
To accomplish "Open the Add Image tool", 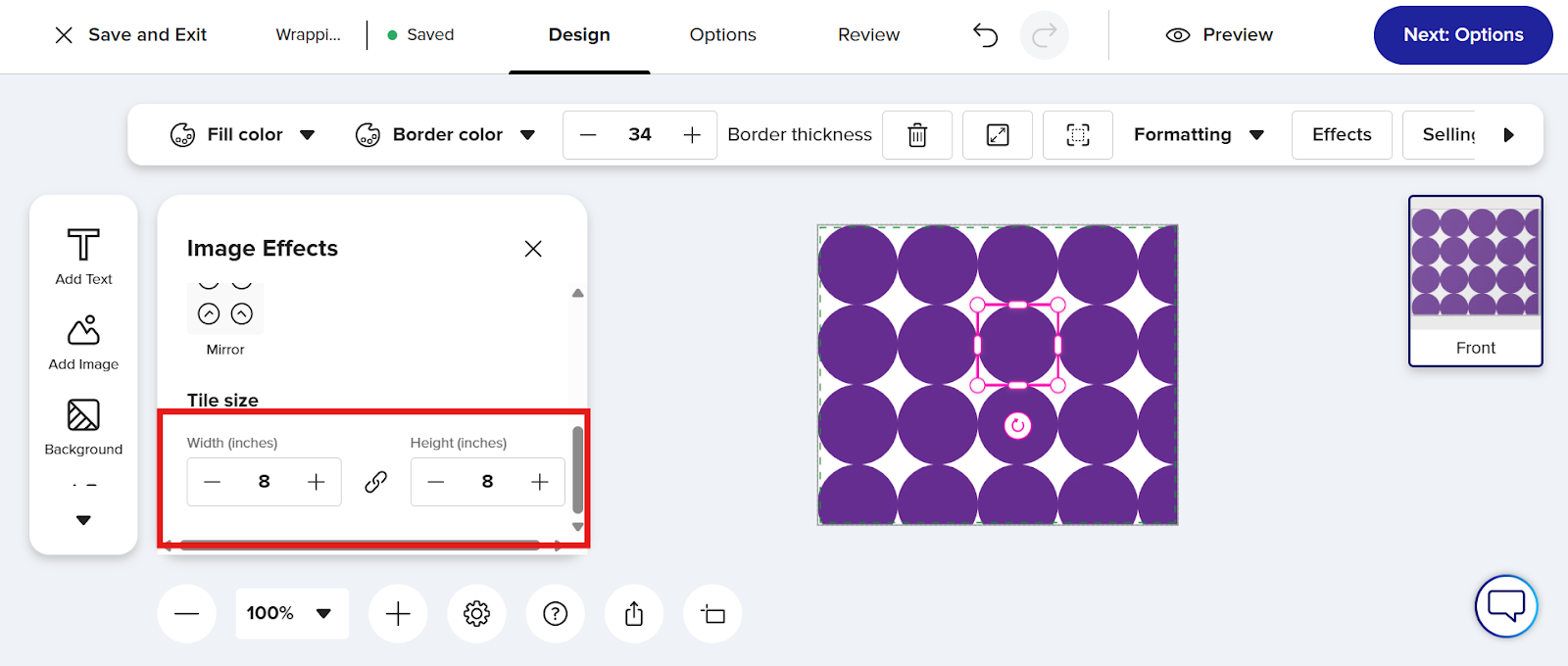I will pyautogui.click(x=83, y=342).
